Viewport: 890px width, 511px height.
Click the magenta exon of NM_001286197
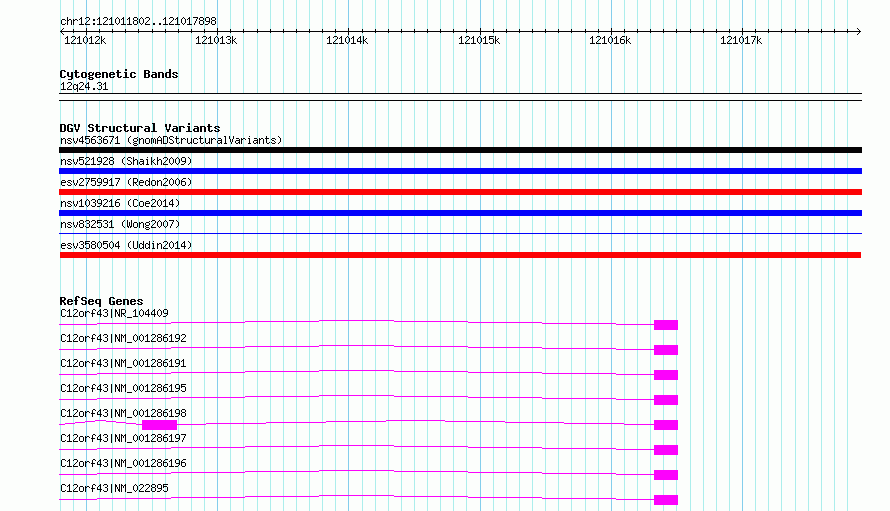[666, 450]
